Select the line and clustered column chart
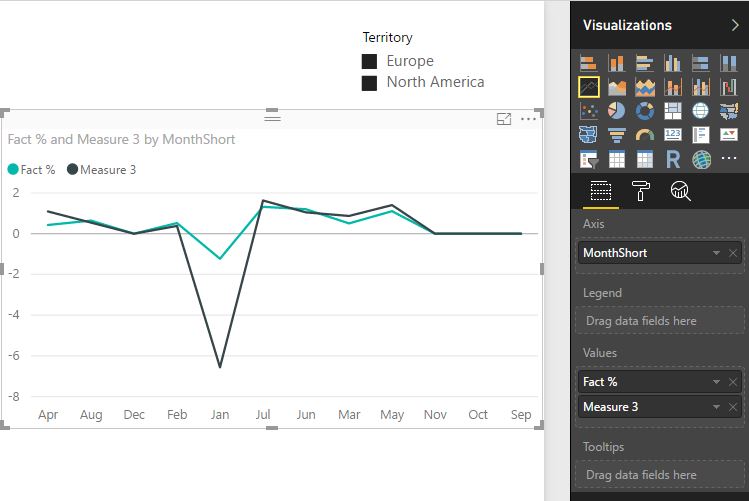This screenshot has width=749, height=501. tap(700, 87)
